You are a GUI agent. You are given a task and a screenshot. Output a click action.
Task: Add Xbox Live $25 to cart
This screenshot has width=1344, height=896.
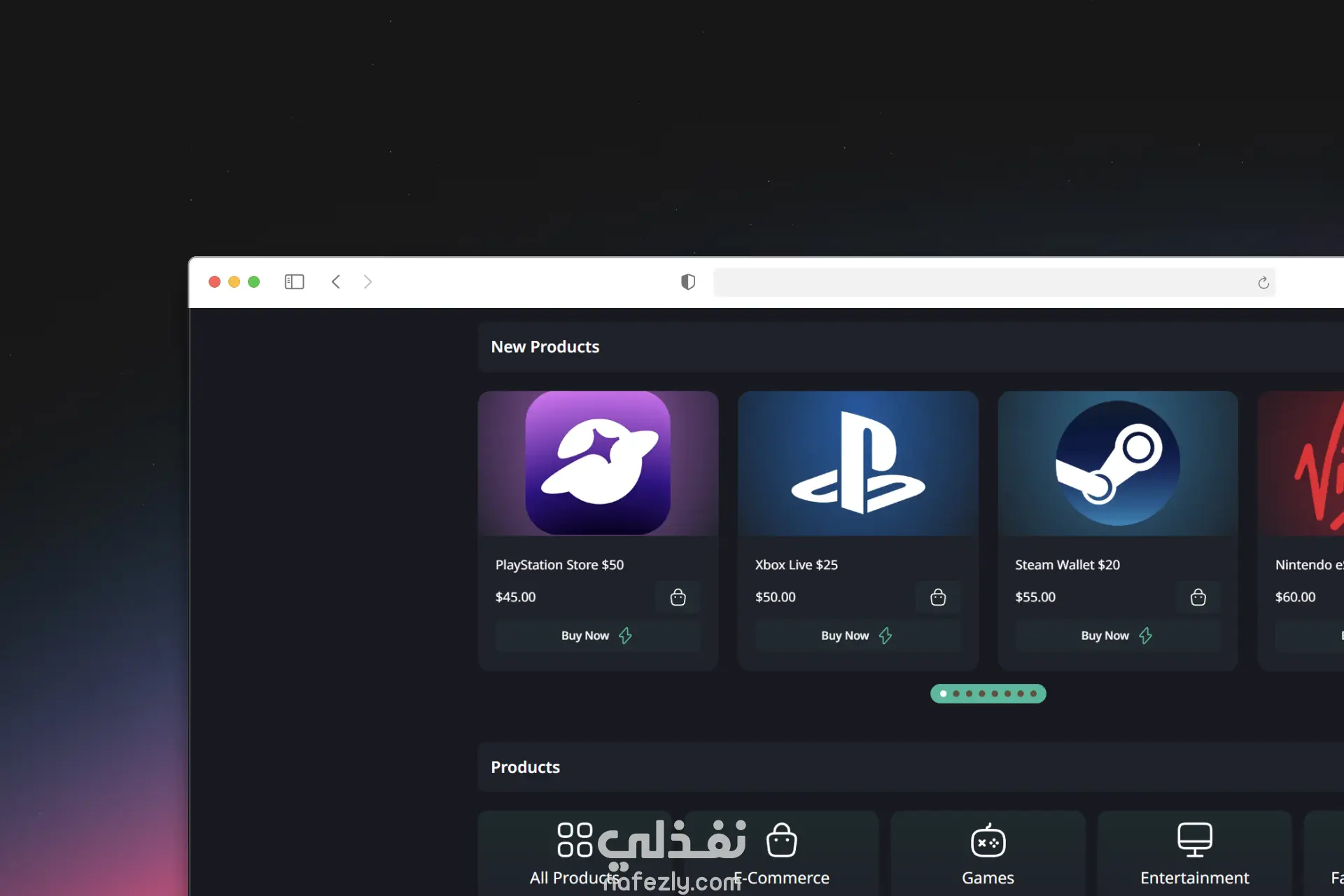tap(938, 597)
